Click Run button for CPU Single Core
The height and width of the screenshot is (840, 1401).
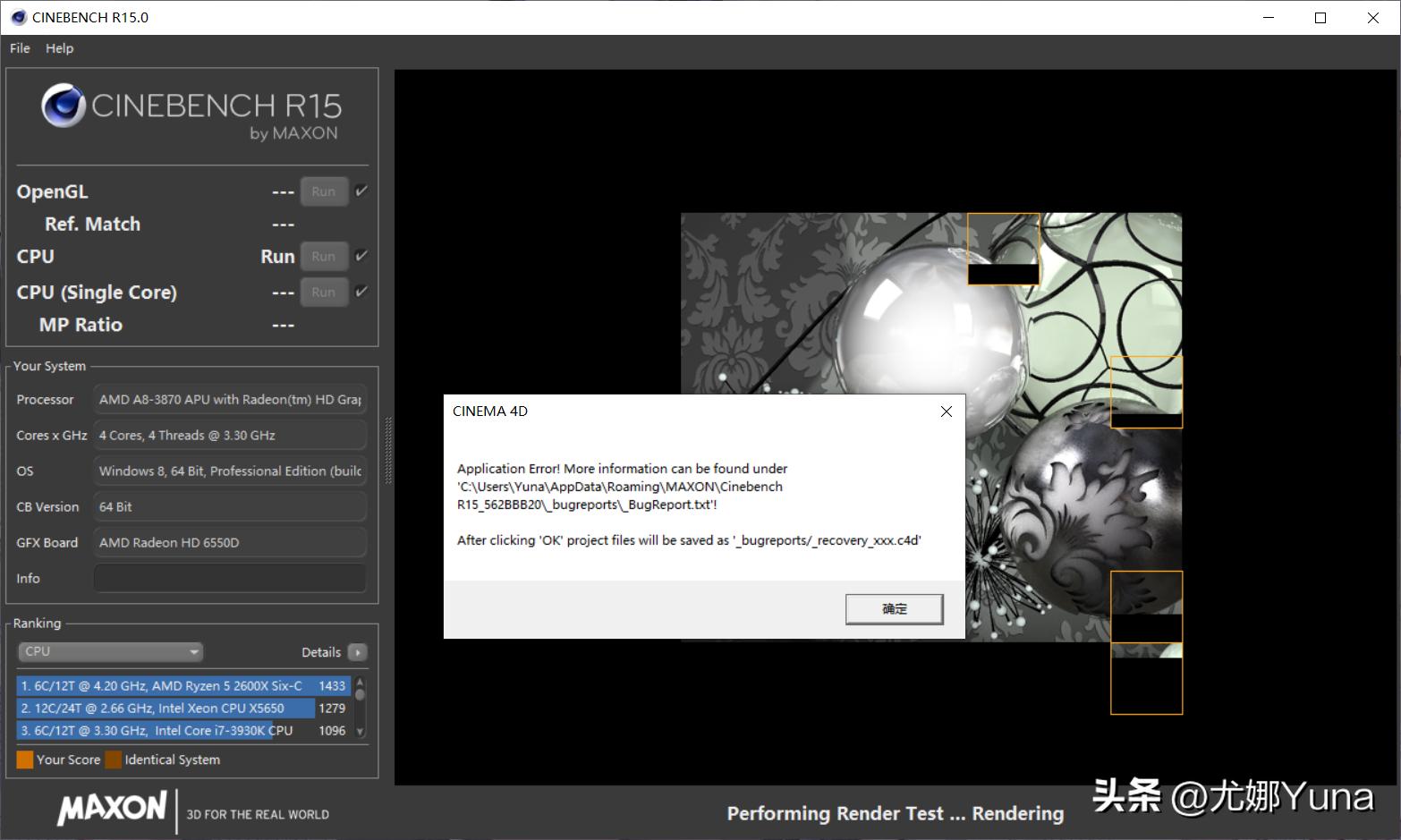tap(323, 292)
